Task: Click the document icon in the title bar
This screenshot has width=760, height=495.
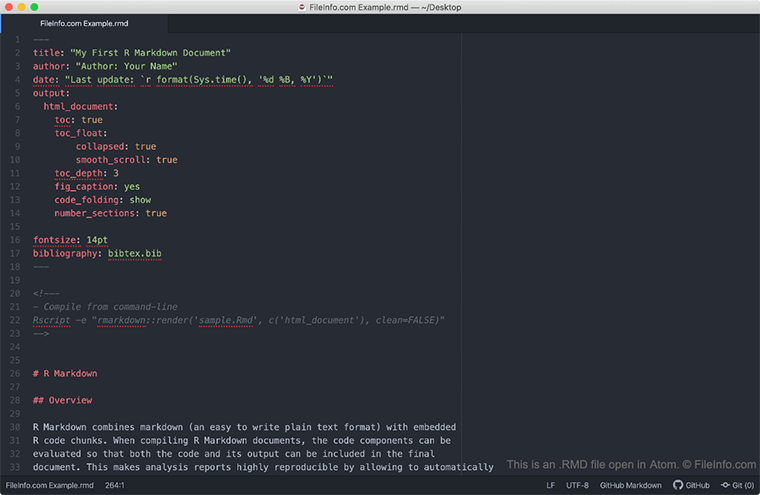Action: click(x=304, y=7)
